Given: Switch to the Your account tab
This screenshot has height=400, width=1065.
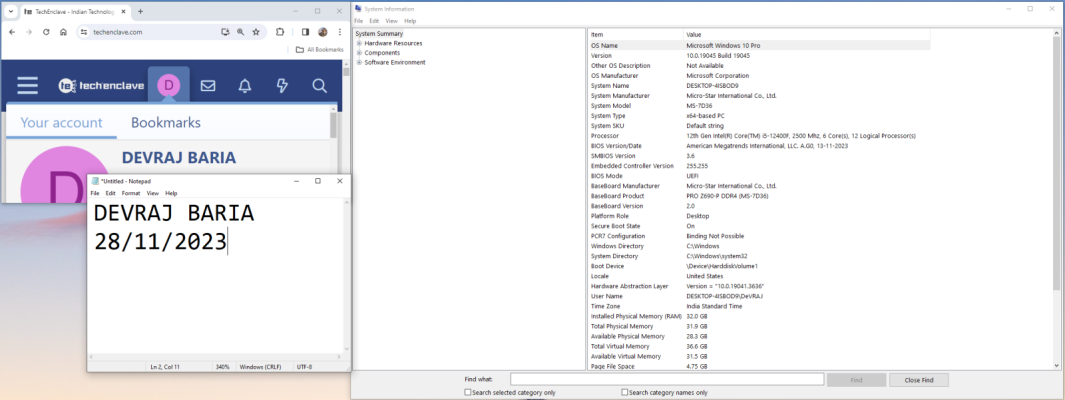Looking at the screenshot, I should click(61, 123).
